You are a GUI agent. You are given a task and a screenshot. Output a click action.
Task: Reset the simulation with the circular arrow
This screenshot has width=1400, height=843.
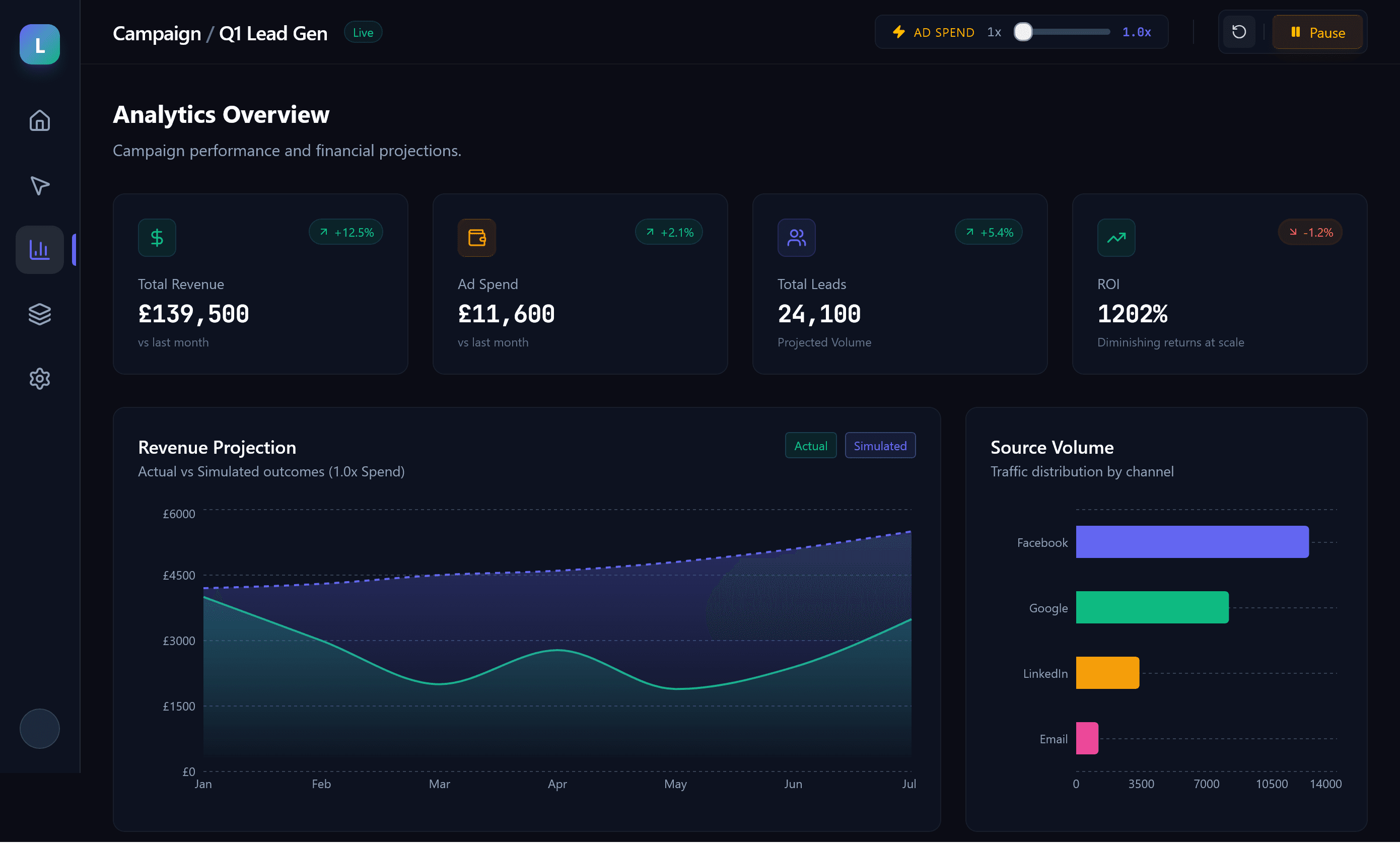pyautogui.click(x=1239, y=32)
